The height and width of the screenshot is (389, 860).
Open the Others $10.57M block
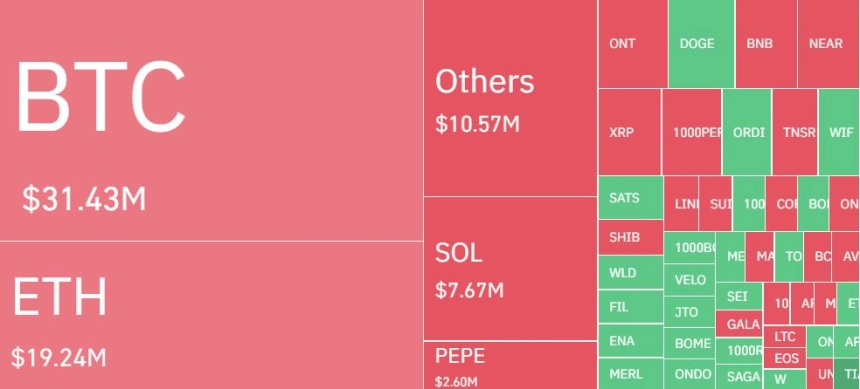tap(510, 98)
